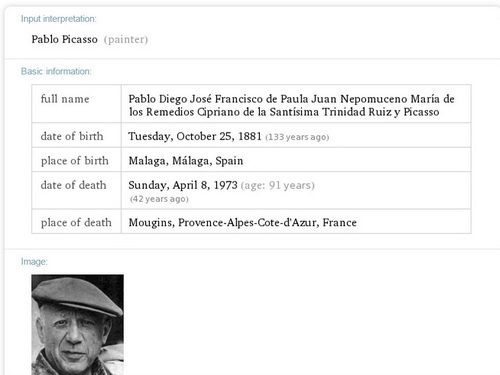Select the 'place of death' row label

click(76, 222)
